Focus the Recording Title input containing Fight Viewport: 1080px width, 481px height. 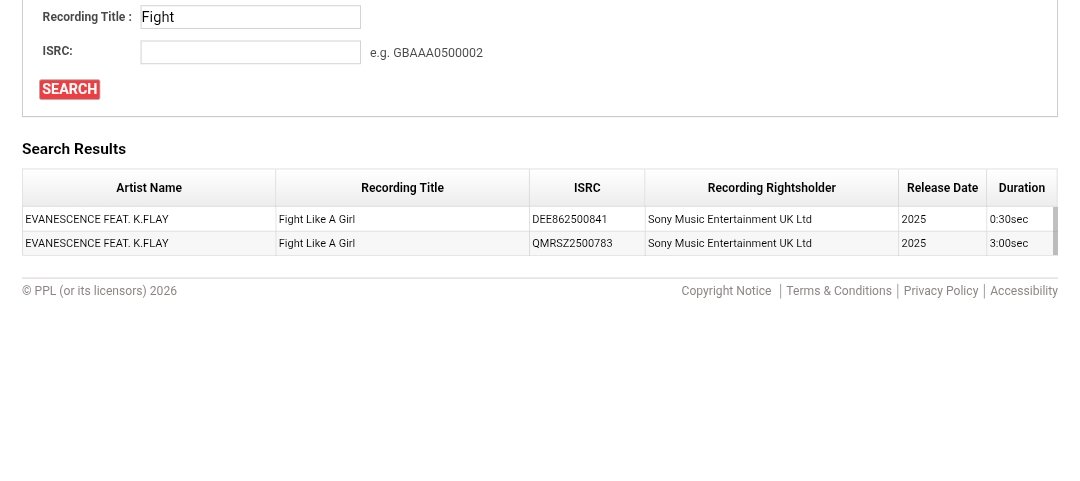(251, 17)
